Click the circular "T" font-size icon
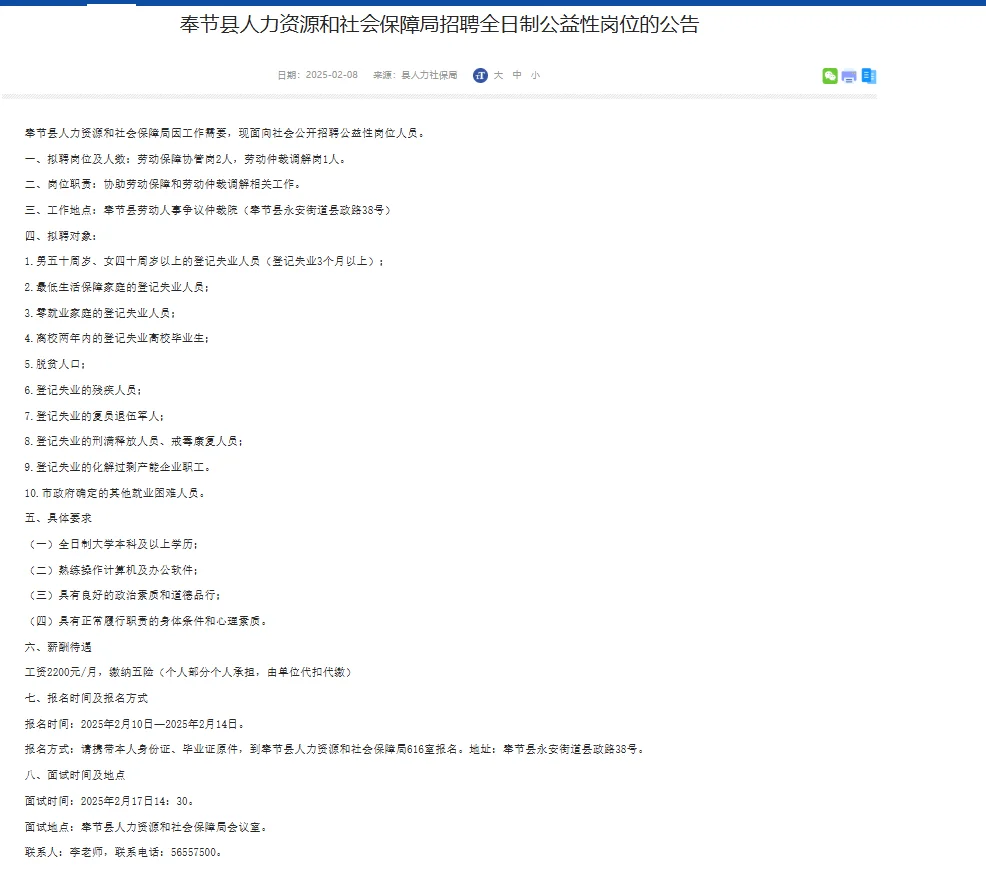986x876 pixels. [x=480, y=75]
